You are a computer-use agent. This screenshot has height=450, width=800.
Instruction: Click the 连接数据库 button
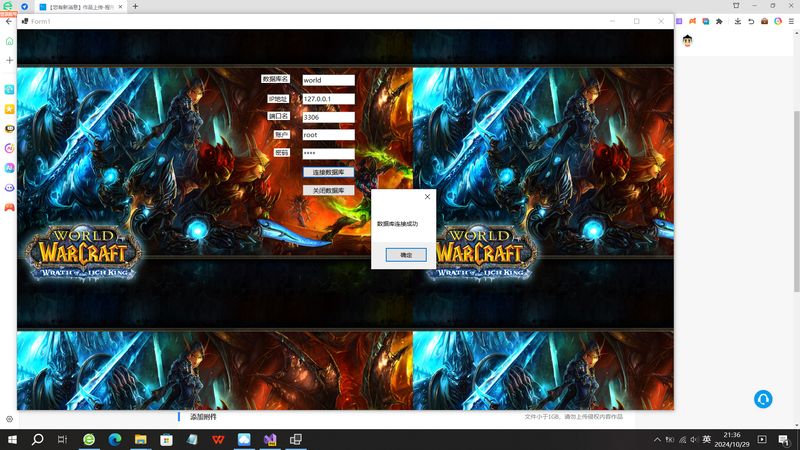(x=328, y=172)
